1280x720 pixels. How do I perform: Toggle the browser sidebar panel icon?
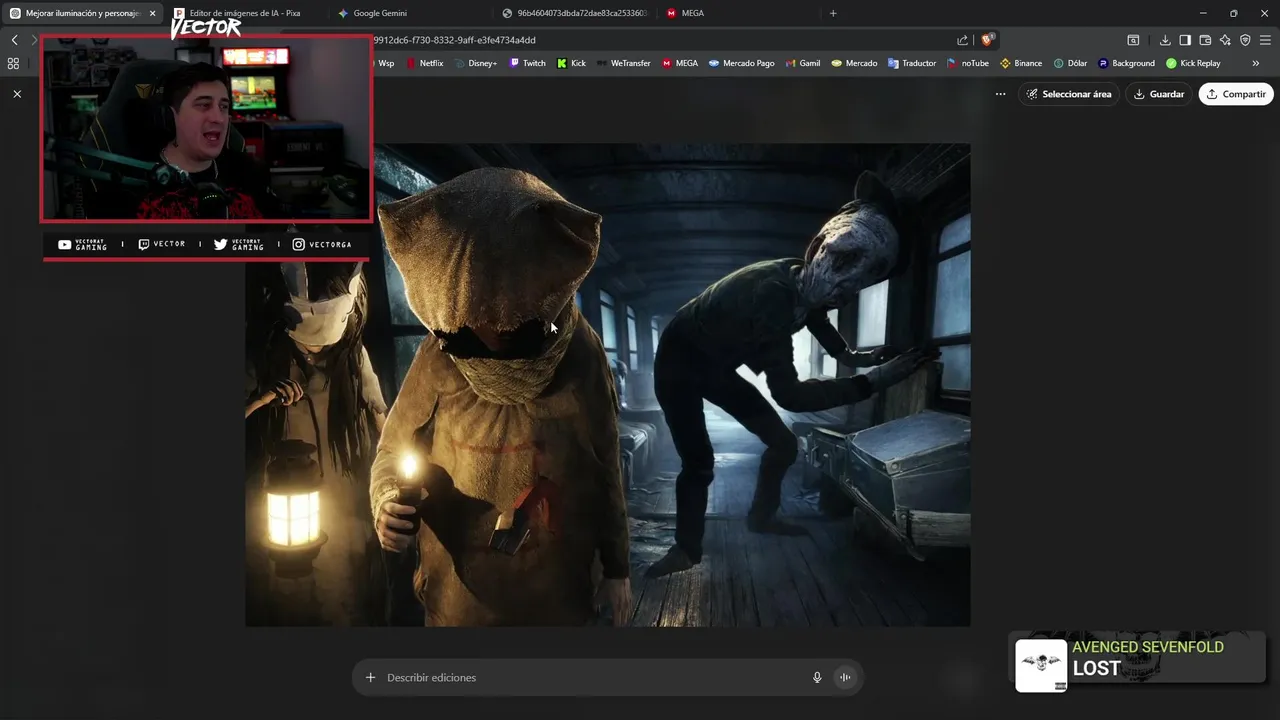tap(1185, 40)
